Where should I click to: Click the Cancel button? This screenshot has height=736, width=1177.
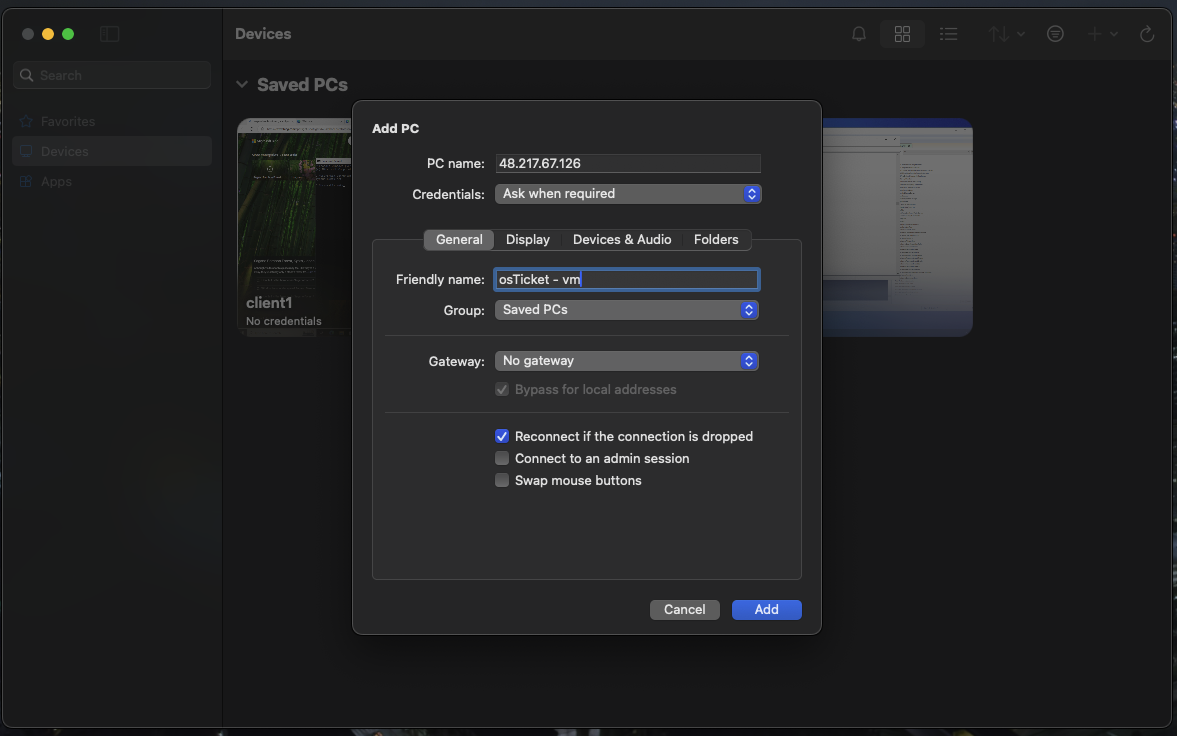coord(685,609)
